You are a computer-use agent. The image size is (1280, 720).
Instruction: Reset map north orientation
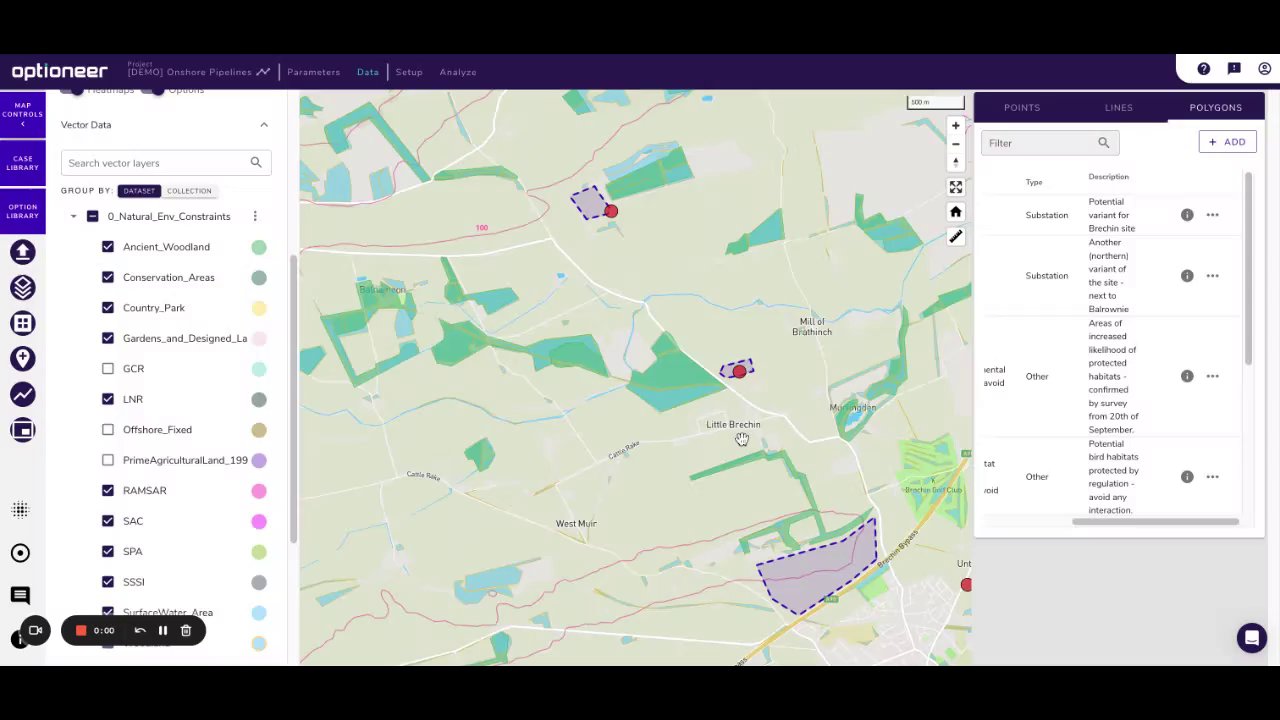[x=955, y=162]
